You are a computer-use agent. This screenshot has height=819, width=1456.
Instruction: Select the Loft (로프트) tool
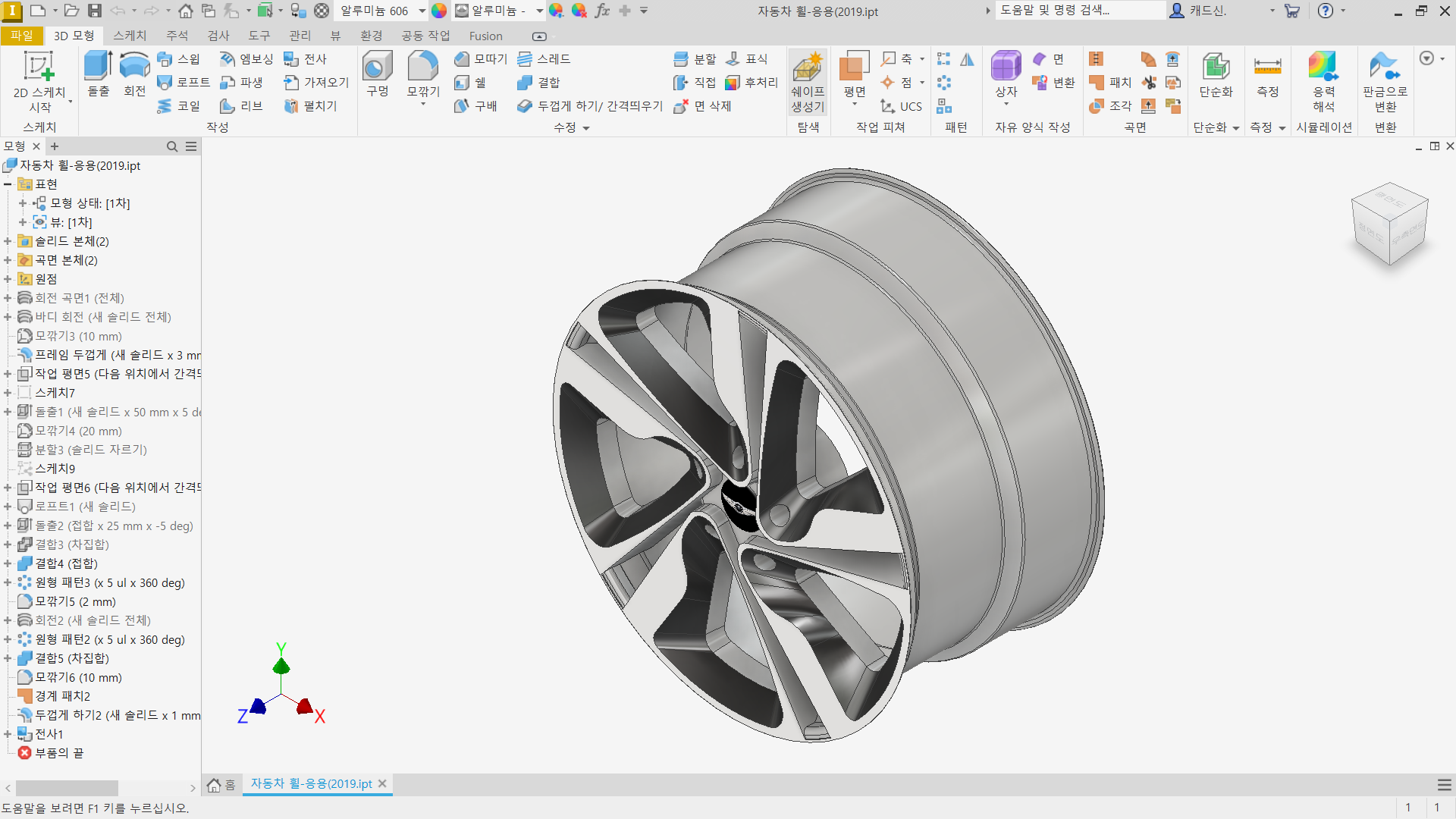[x=184, y=83]
